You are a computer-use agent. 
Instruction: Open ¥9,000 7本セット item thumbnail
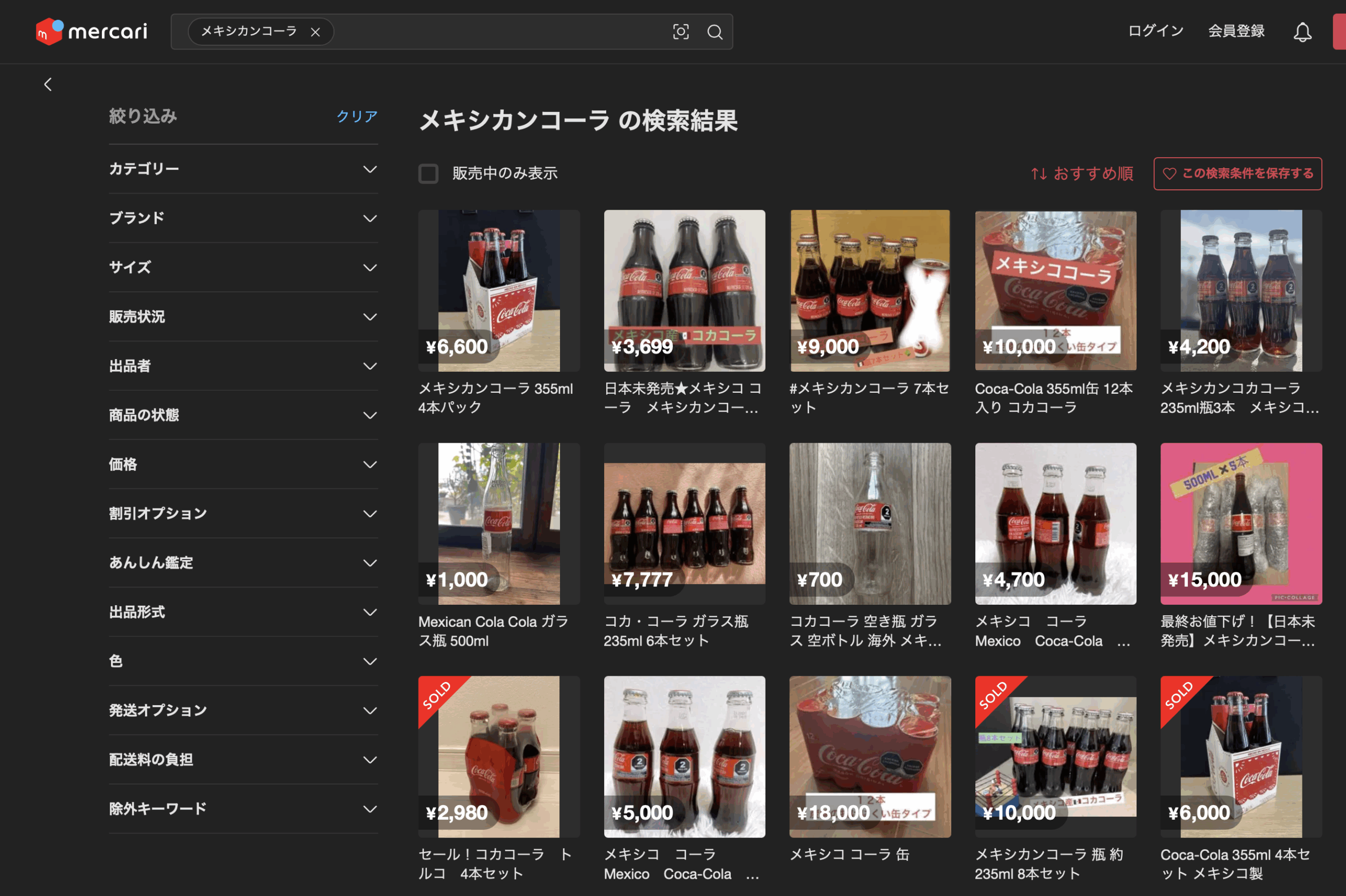pos(870,290)
